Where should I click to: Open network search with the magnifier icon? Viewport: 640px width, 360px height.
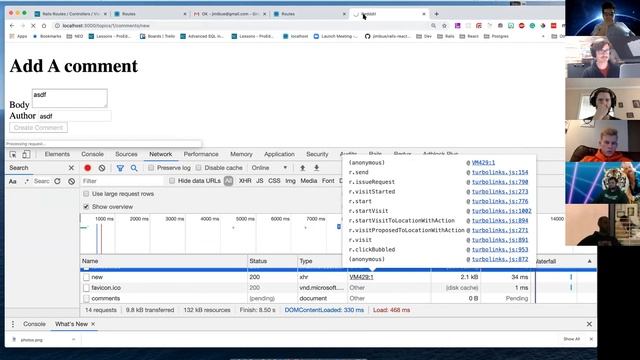point(134,168)
